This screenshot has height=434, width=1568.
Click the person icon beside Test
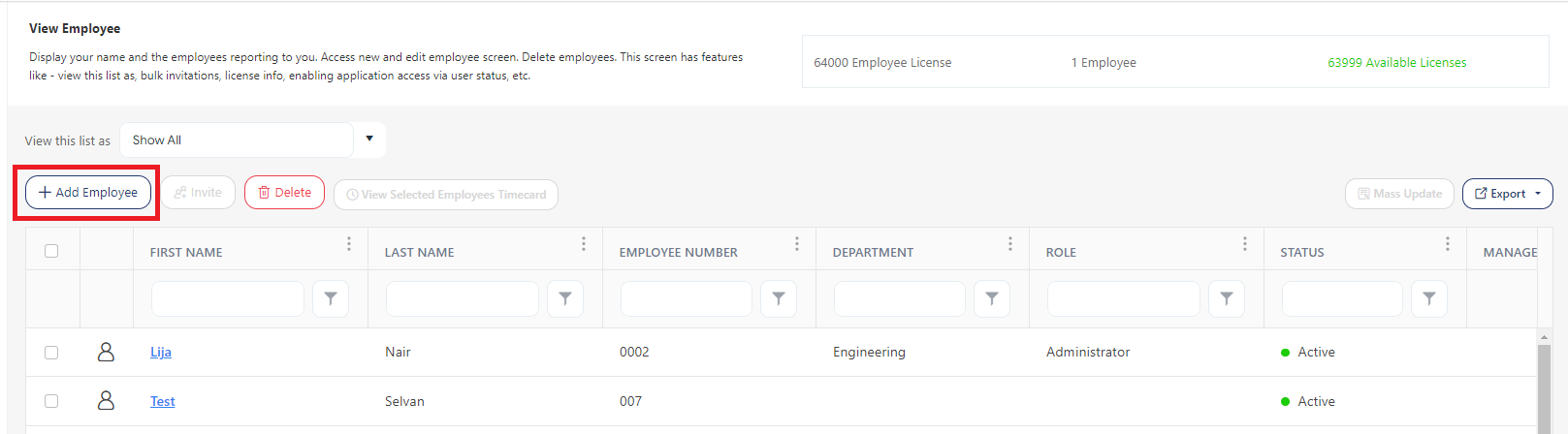[x=107, y=400]
